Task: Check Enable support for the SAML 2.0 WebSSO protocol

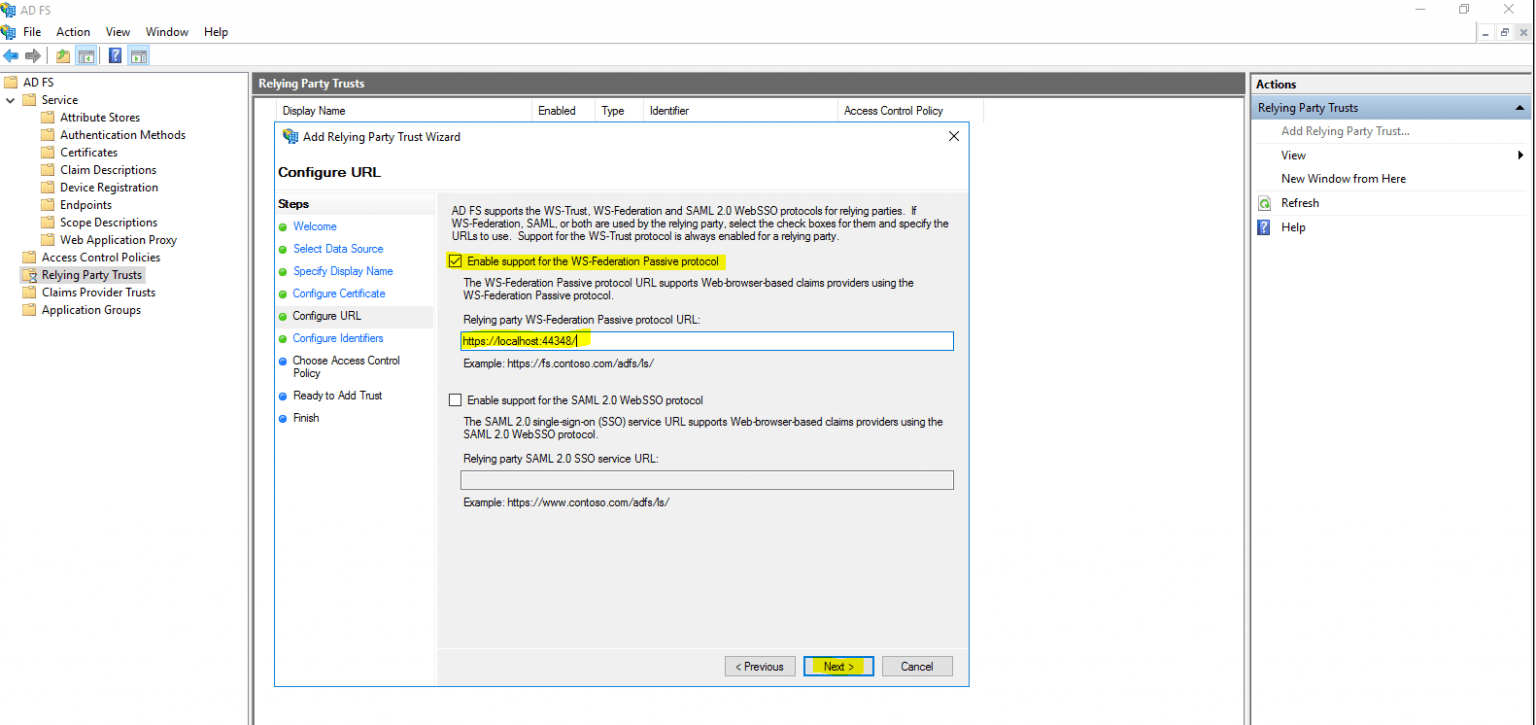Action: pyautogui.click(x=455, y=400)
